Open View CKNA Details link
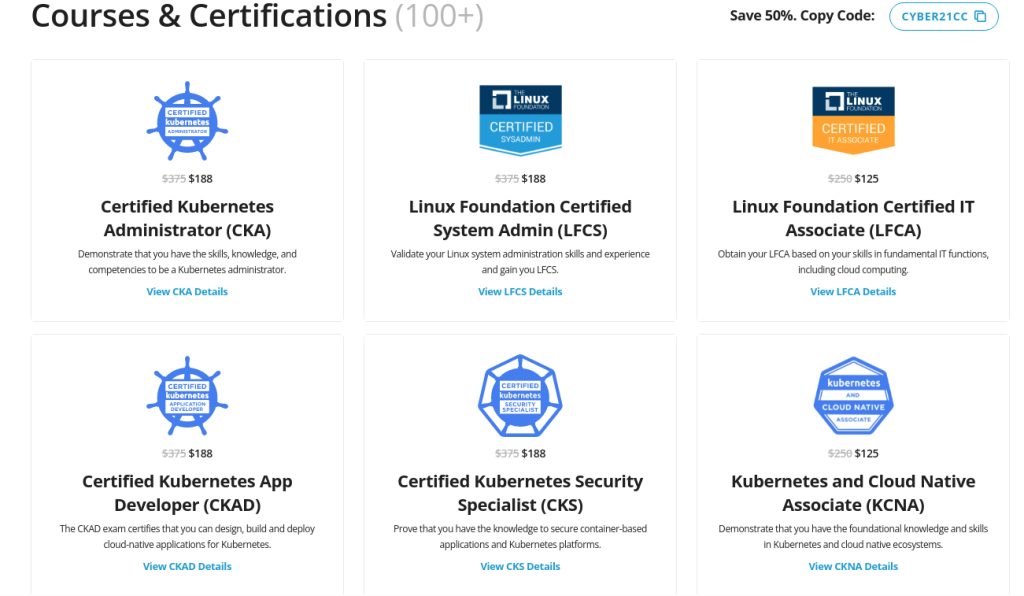Screen dimensions: 1024x596 pos(853,566)
